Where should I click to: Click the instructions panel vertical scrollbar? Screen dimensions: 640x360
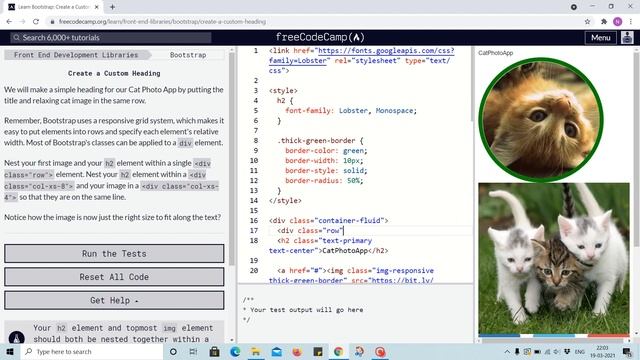pos(232,159)
